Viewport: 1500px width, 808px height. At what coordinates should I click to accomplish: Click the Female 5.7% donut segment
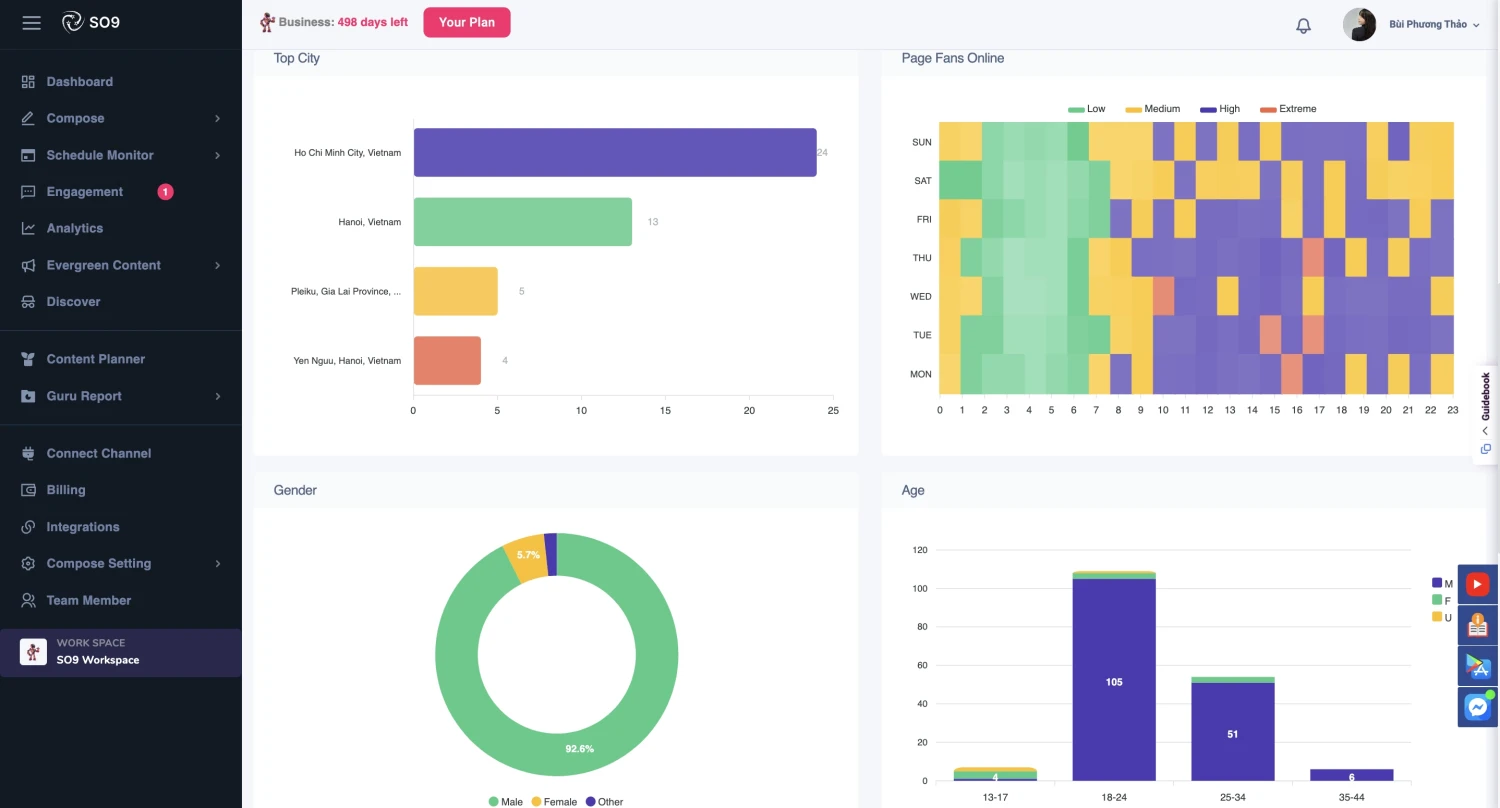click(x=525, y=558)
